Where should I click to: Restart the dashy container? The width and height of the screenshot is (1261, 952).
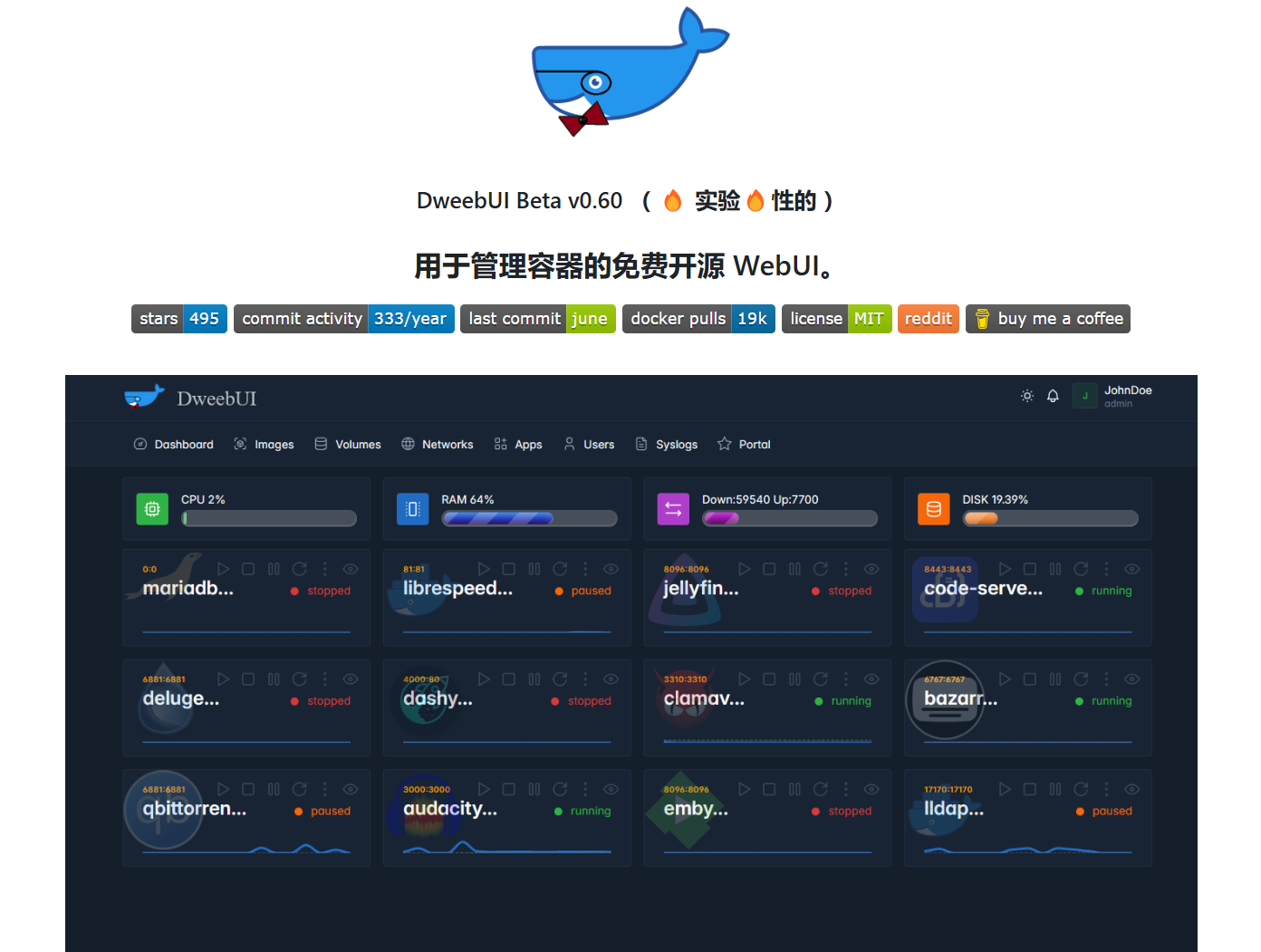560,679
